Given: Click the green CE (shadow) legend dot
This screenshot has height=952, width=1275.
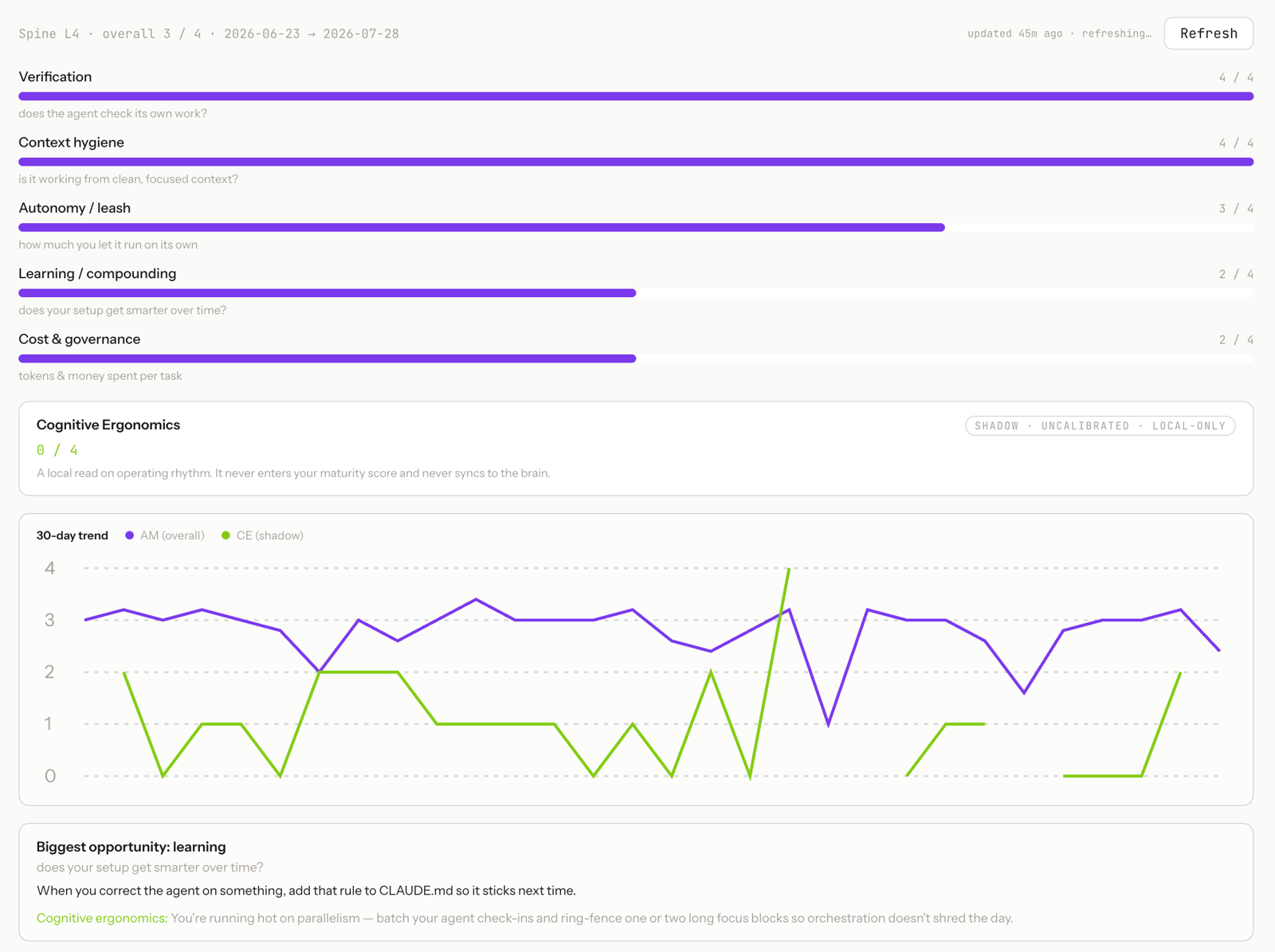Looking at the screenshot, I should coord(226,535).
